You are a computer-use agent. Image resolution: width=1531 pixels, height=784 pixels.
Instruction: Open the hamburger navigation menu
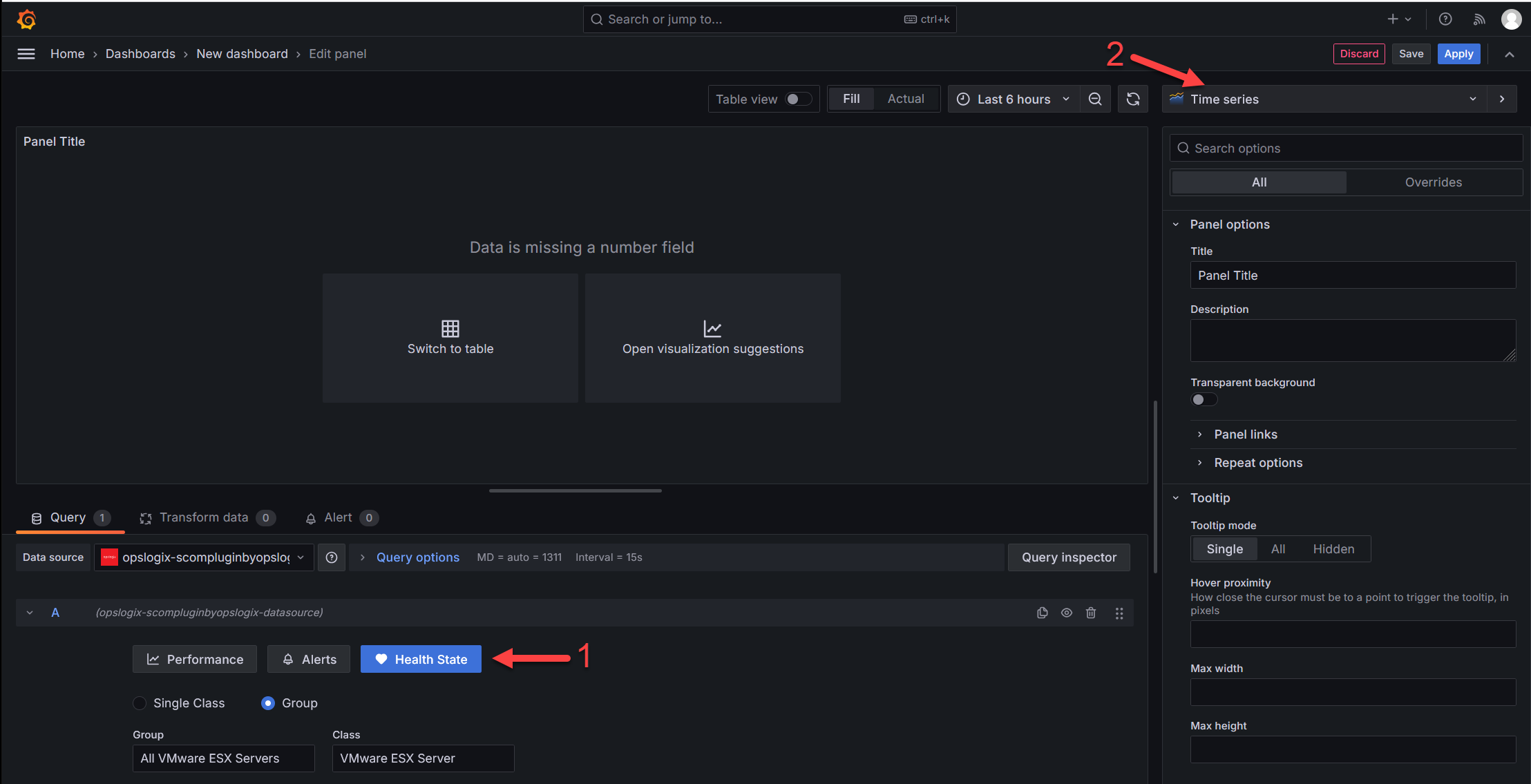pyautogui.click(x=26, y=54)
